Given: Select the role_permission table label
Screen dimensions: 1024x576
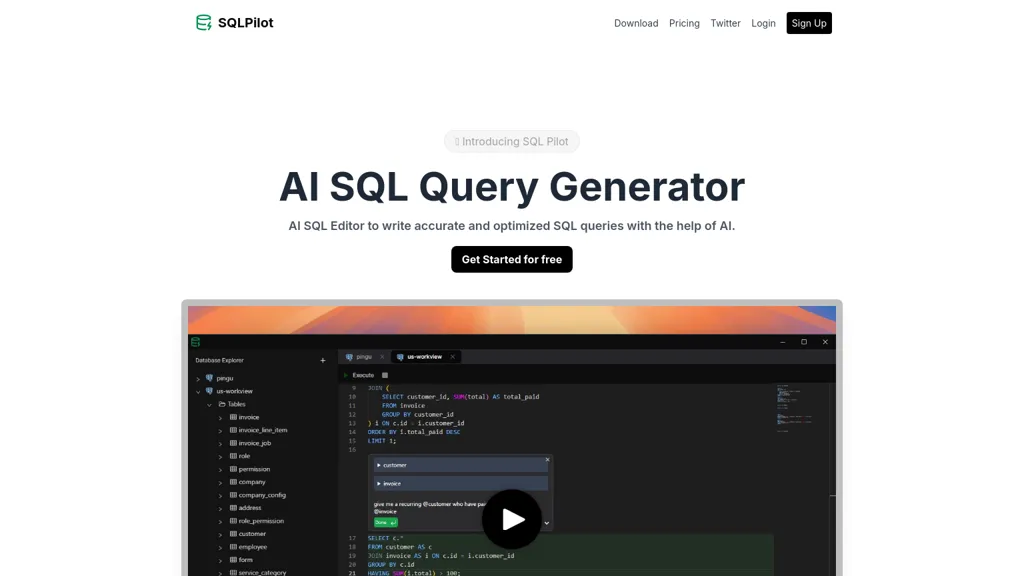Looking at the screenshot, I should [x=261, y=521].
